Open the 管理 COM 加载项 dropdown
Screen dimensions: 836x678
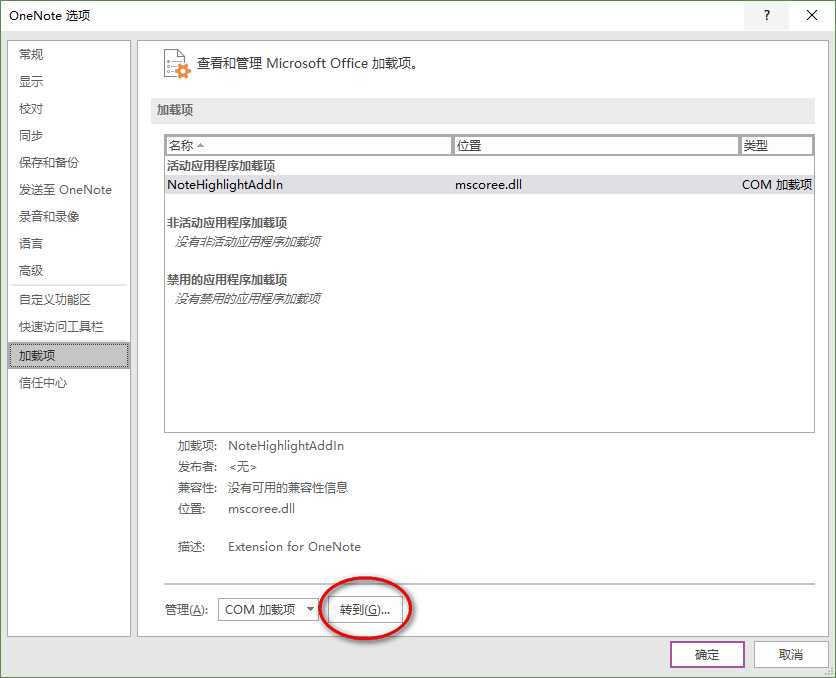[x=268, y=609]
